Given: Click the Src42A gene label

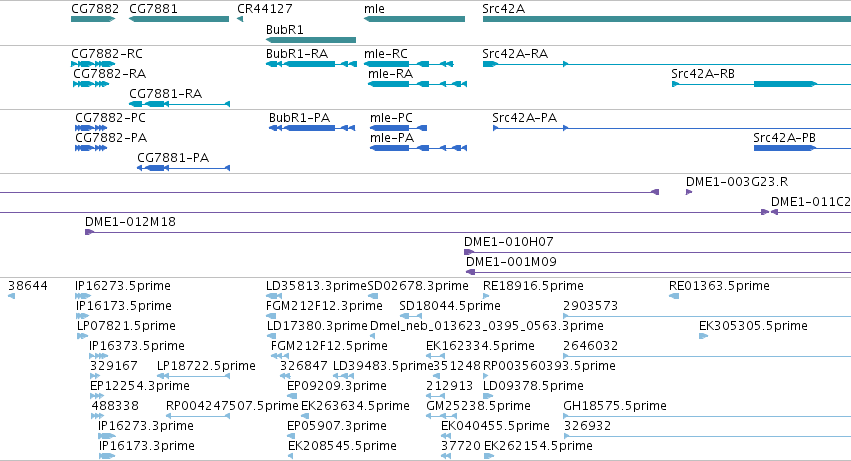Looking at the screenshot, I should (x=504, y=9).
